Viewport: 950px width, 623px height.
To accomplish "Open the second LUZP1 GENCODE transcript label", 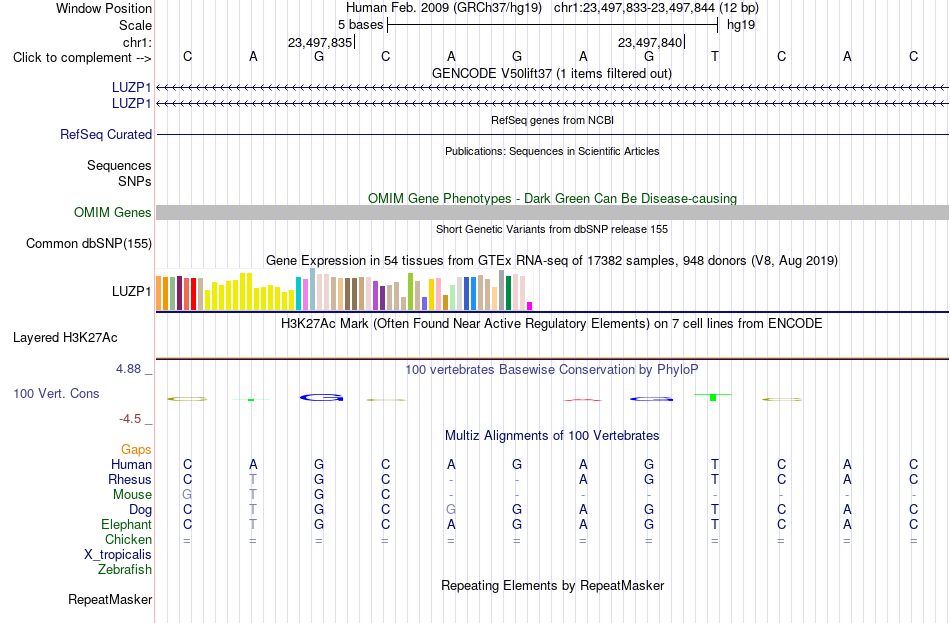I will [x=131, y=104].
